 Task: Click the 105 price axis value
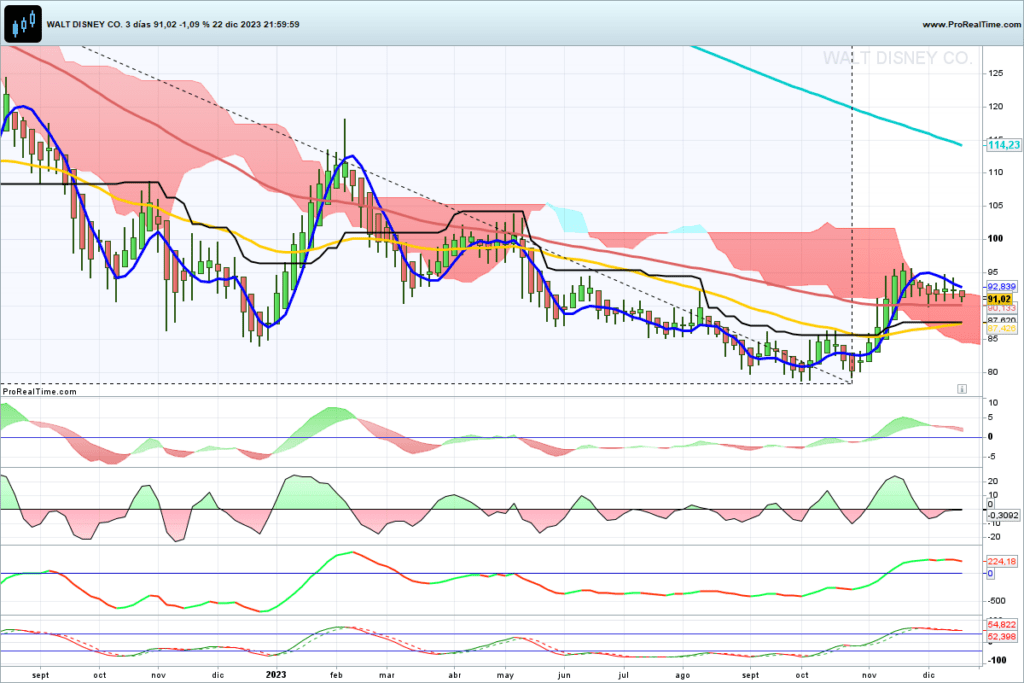point(996,206)
